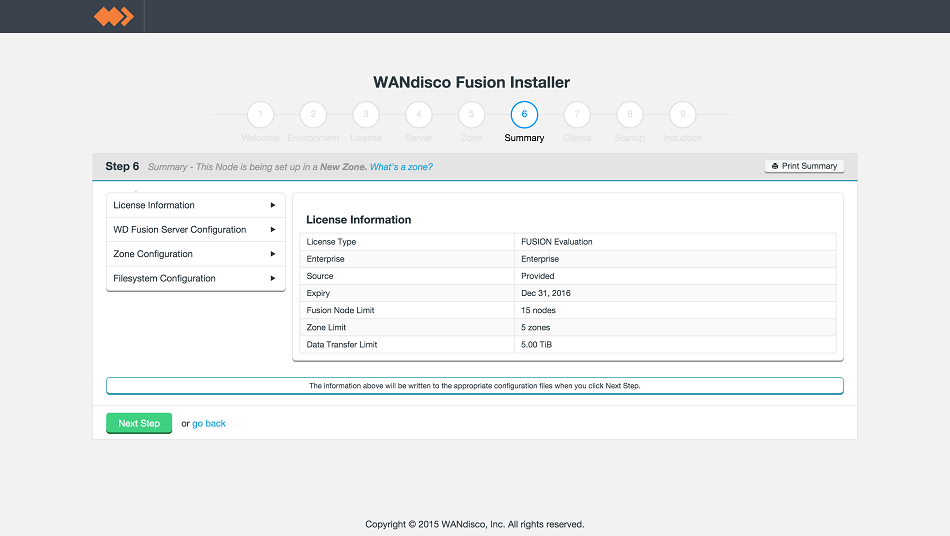The width and height of the screenshot is (950, 536).
Task: Go to step 8 Startup circle
Action: point(629,114)
